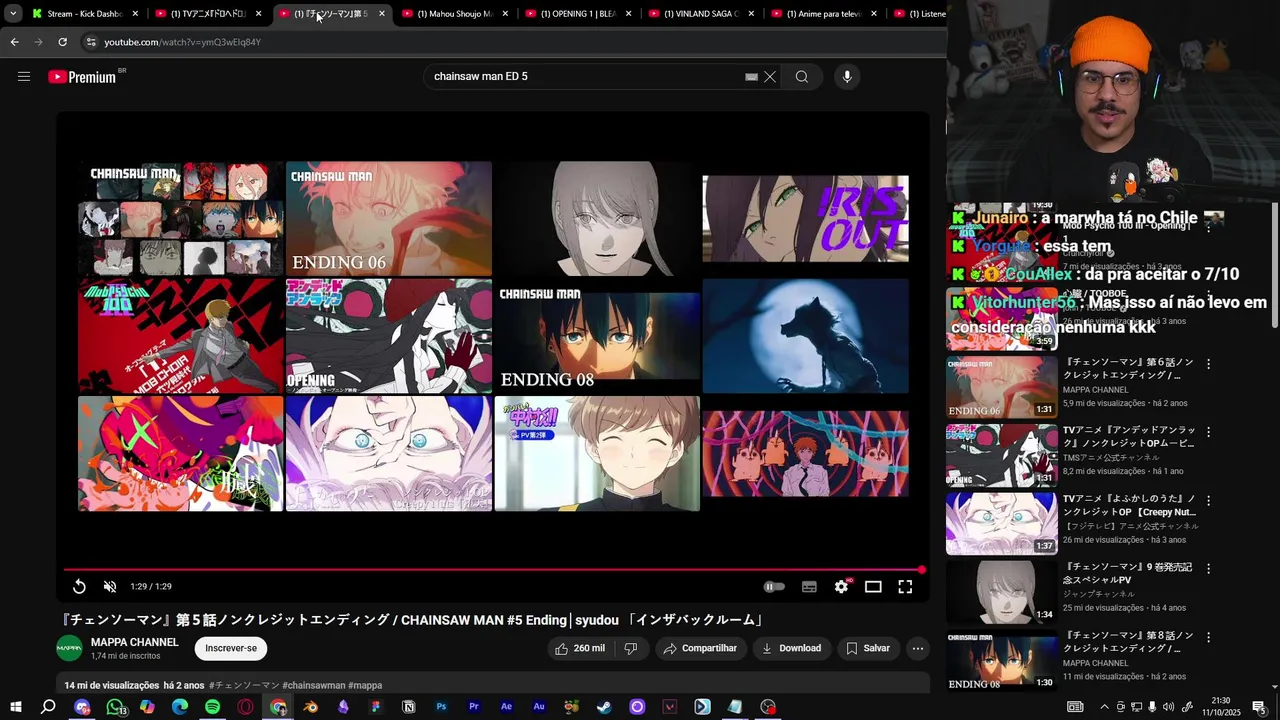
Task: Switch to the Stream - Kick Dashboard tab
Action: pos(85,14)
